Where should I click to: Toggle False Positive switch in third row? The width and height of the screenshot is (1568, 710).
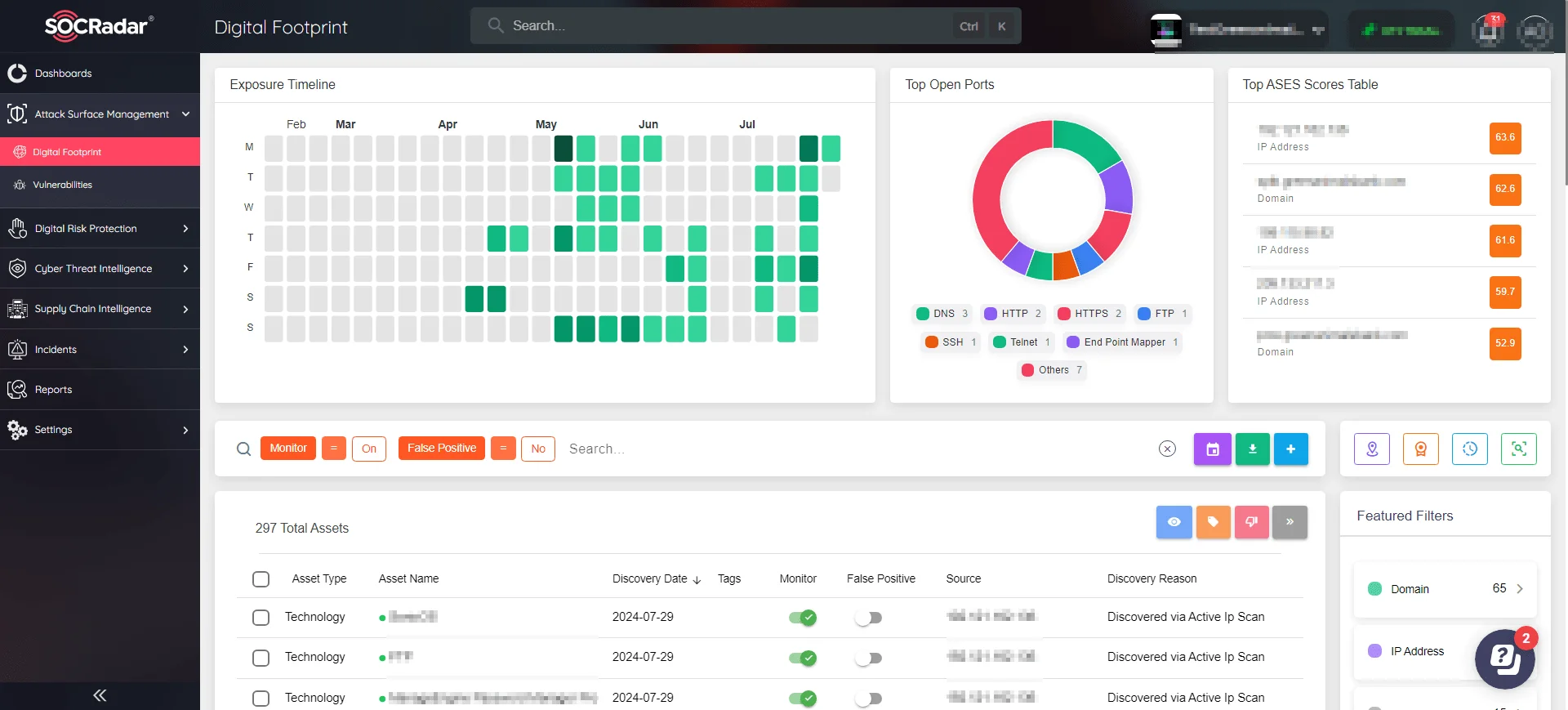pyautogui.click(x=869, y=699)
